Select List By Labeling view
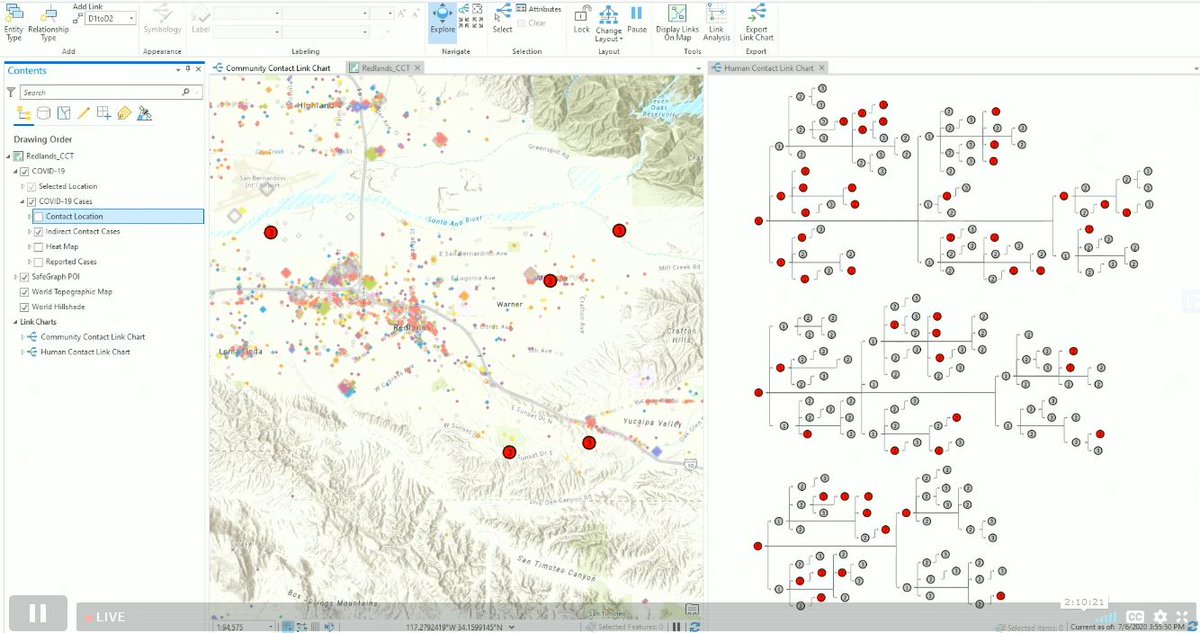1200x633 pixels. (124, 113)
